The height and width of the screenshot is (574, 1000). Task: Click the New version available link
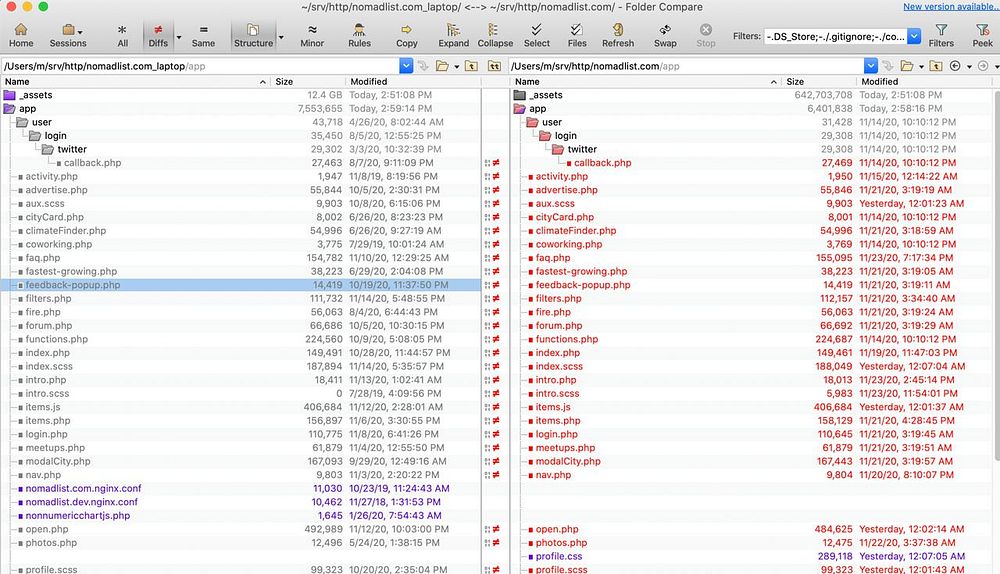point(949,7)
